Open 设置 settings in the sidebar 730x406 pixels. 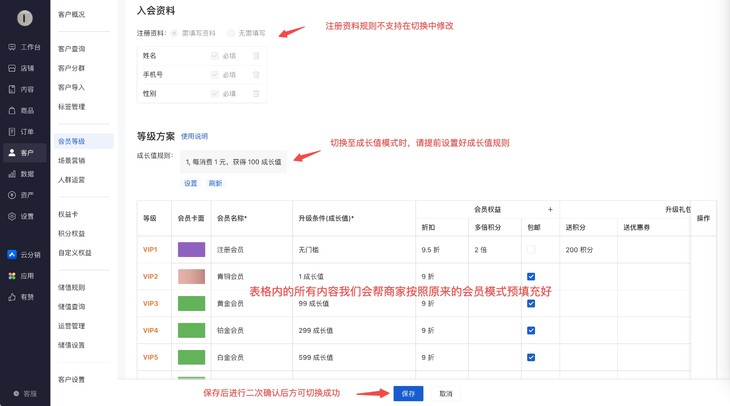pos(24,216)
